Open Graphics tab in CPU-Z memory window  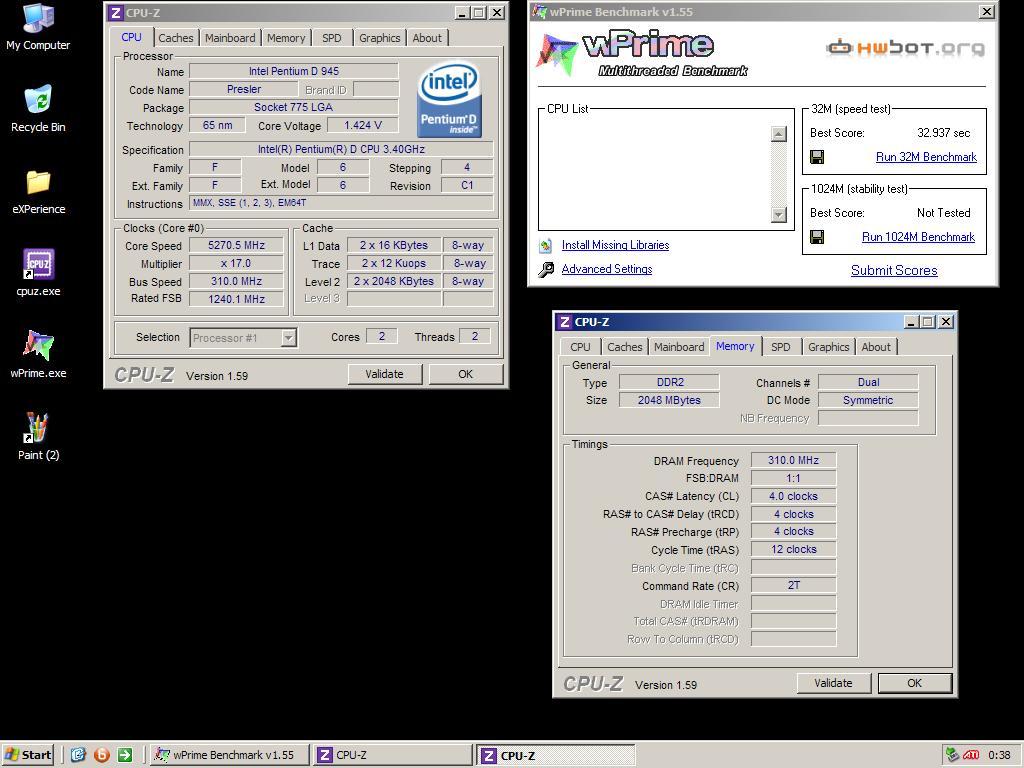pos(828,347)
